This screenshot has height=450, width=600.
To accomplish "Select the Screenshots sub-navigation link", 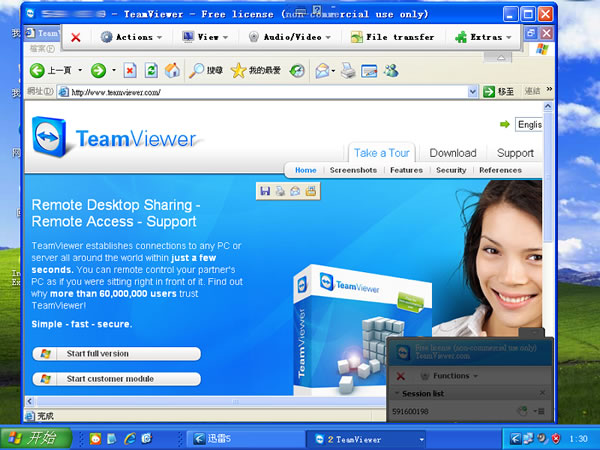I will point(353,170).
